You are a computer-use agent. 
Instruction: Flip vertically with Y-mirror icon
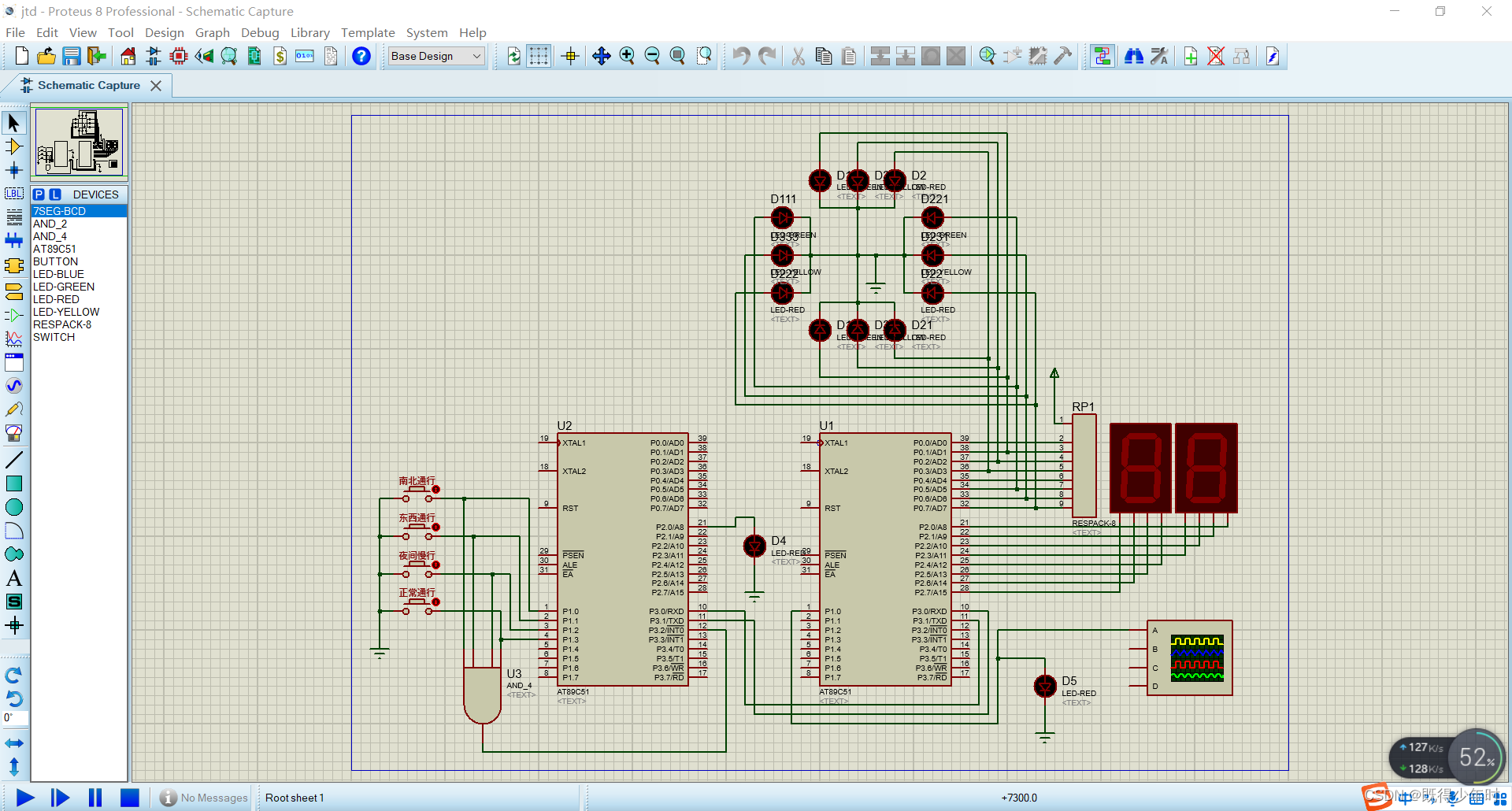(14, 766)
